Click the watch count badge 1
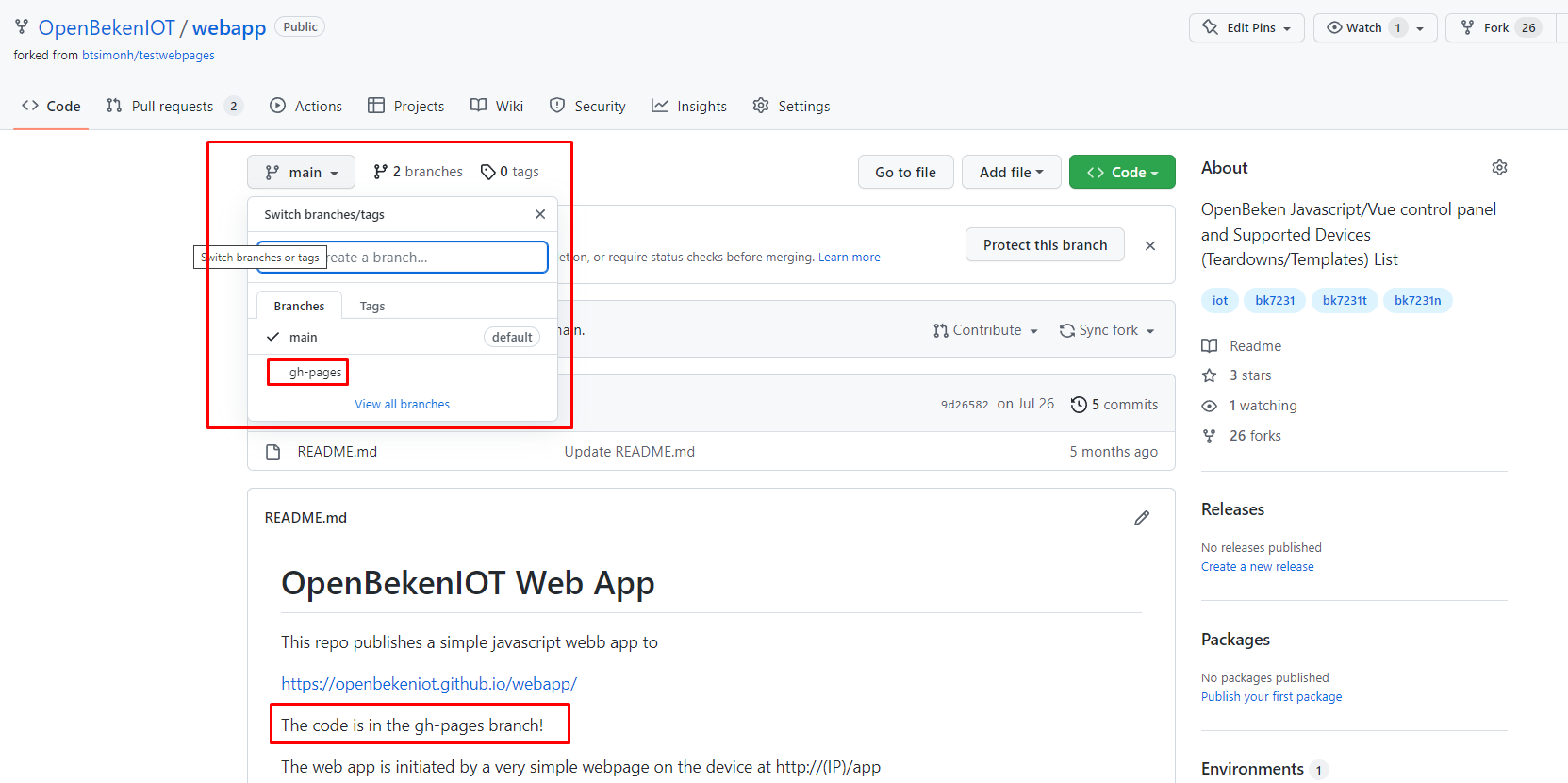This screenshot has height=783, width=1568. pyautogui.click(x=1397, y=27)
